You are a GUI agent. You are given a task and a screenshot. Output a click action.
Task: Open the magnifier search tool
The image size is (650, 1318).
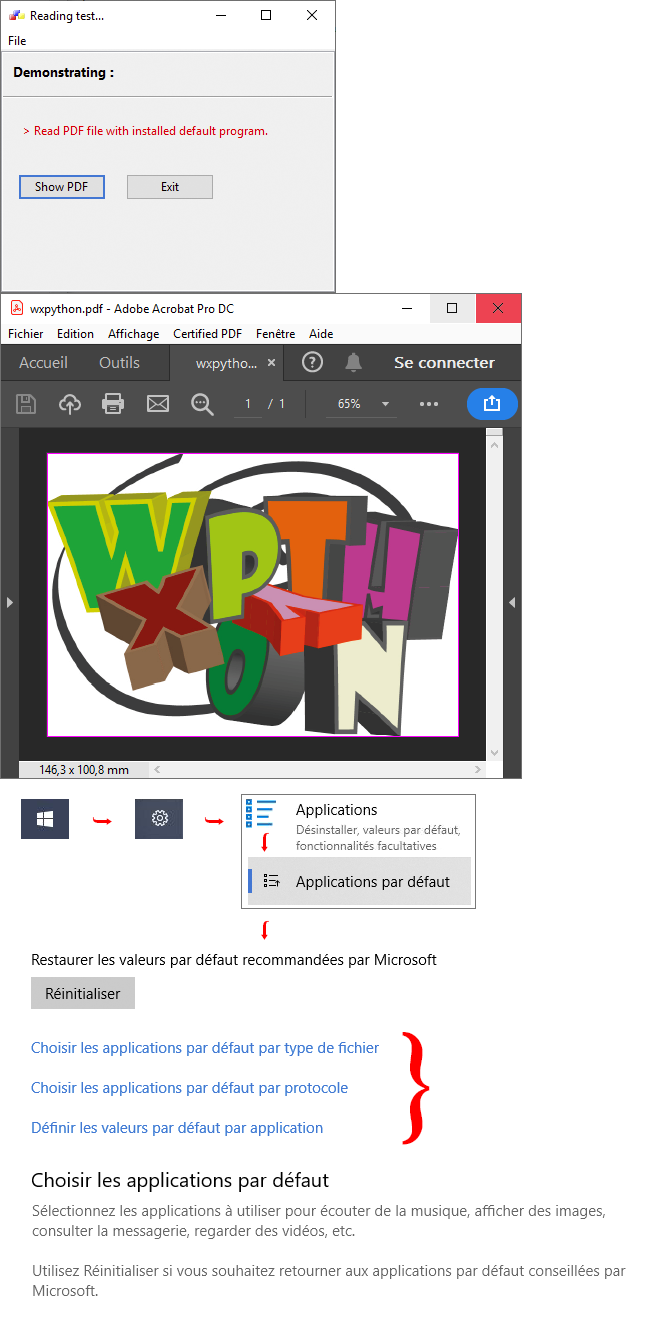point(202,404)
